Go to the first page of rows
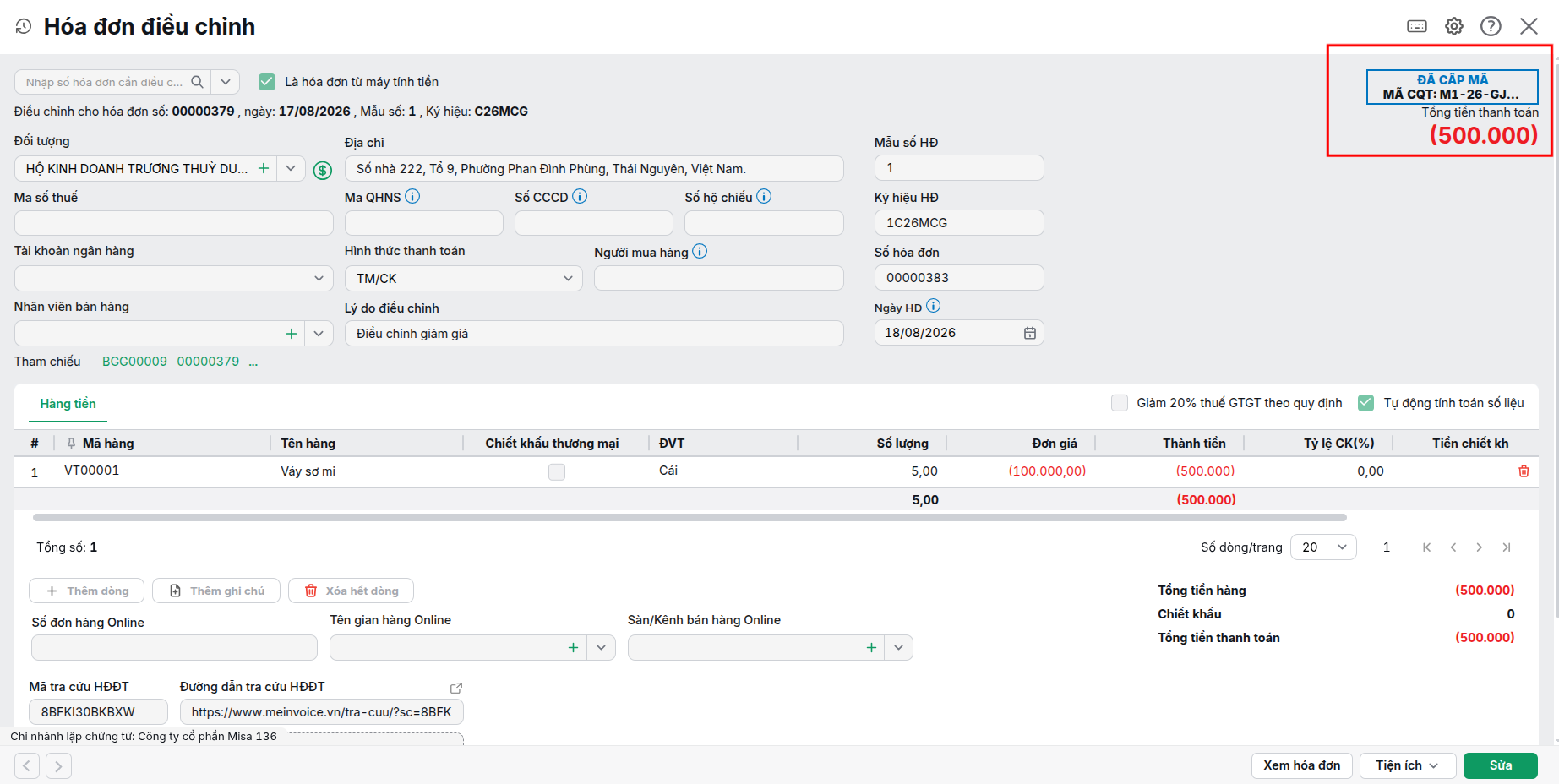Viewport: 1559px width, 784px height. tap(1427, 547)
